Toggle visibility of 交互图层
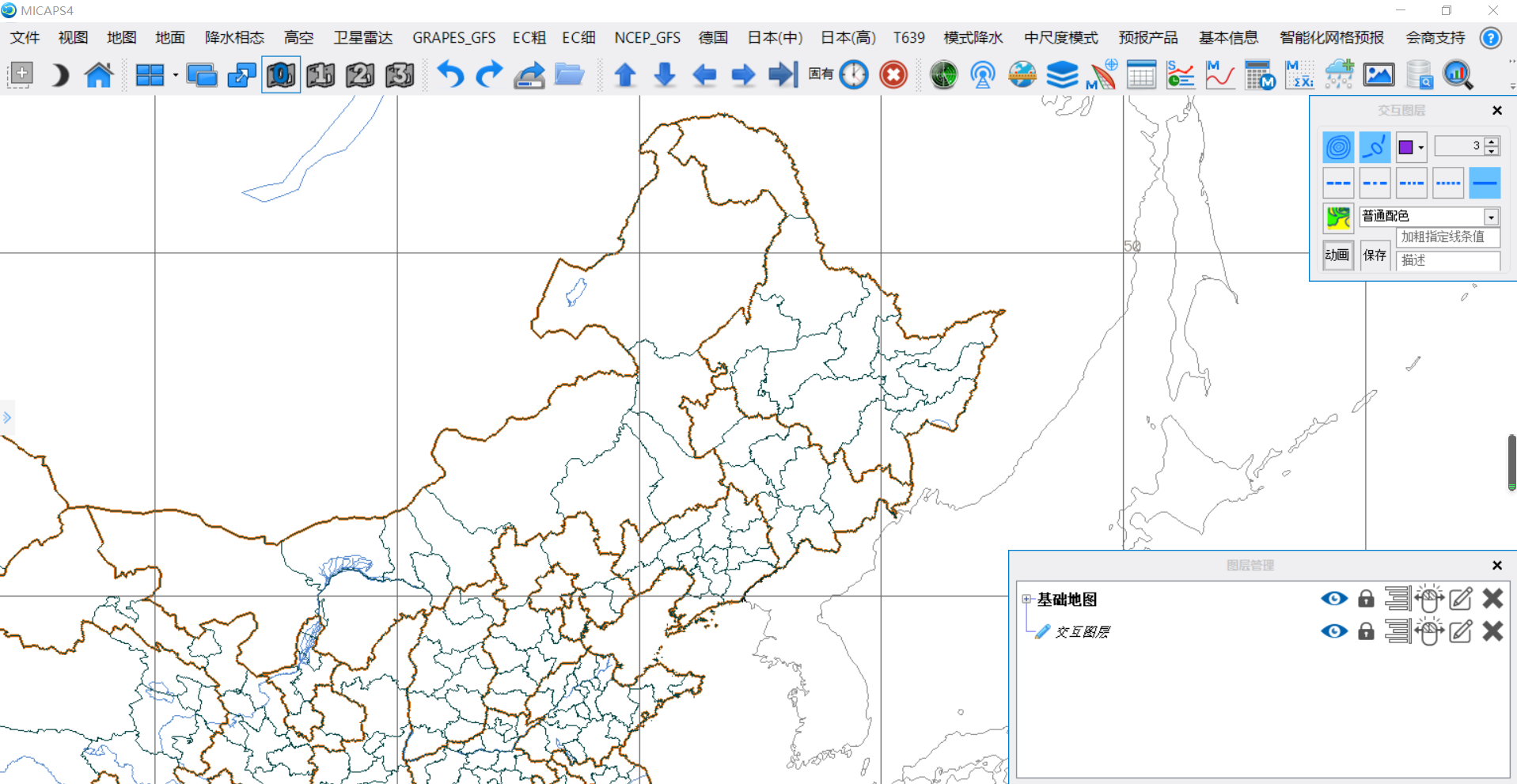The image size is (1517, 784). coord(1334,631)
